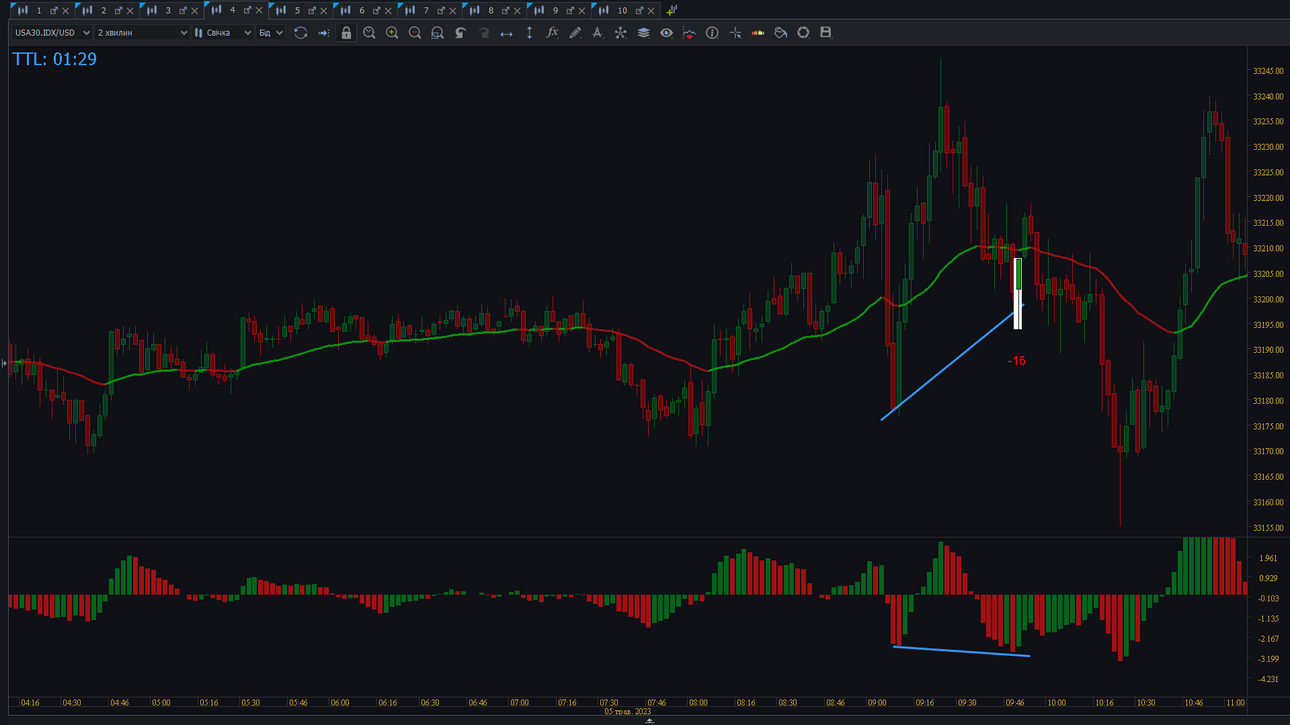Open the pattern/network shapes tool
Viewport: 1290px width, 725px height.
[x=620, y=33]
